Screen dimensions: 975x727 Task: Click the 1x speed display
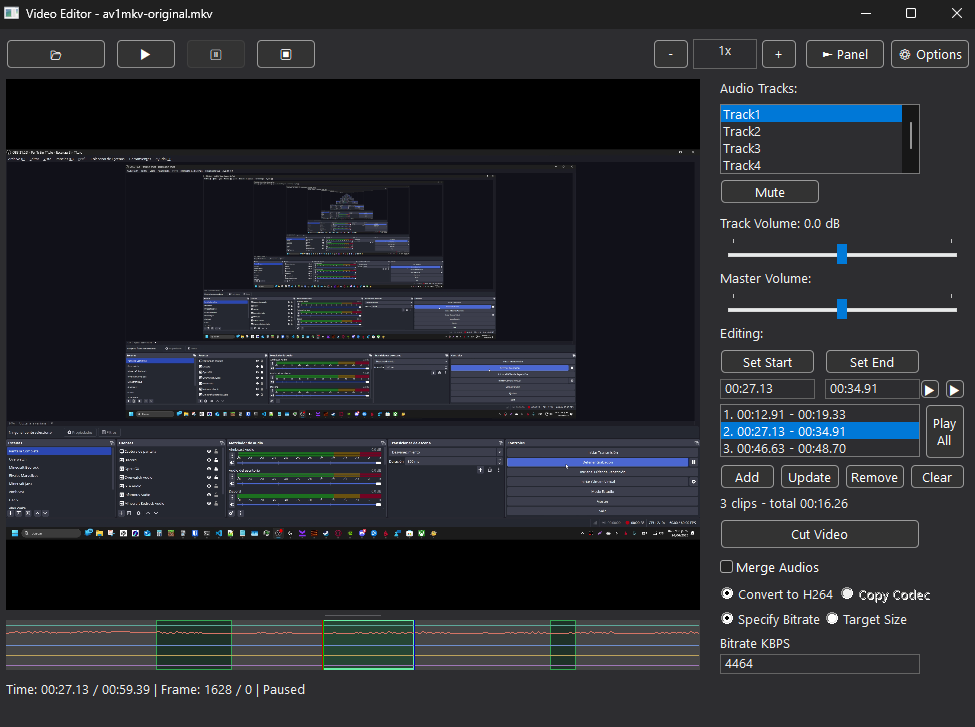coord(724,53)
